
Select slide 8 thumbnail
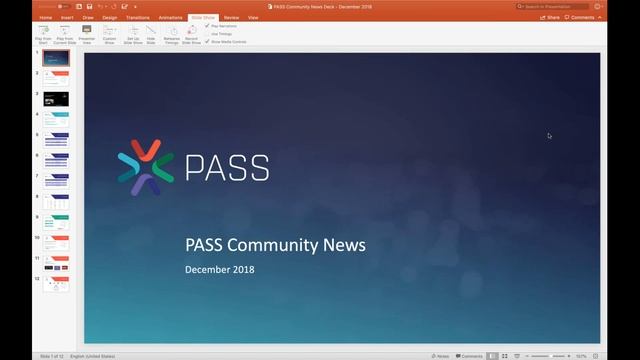56,202
